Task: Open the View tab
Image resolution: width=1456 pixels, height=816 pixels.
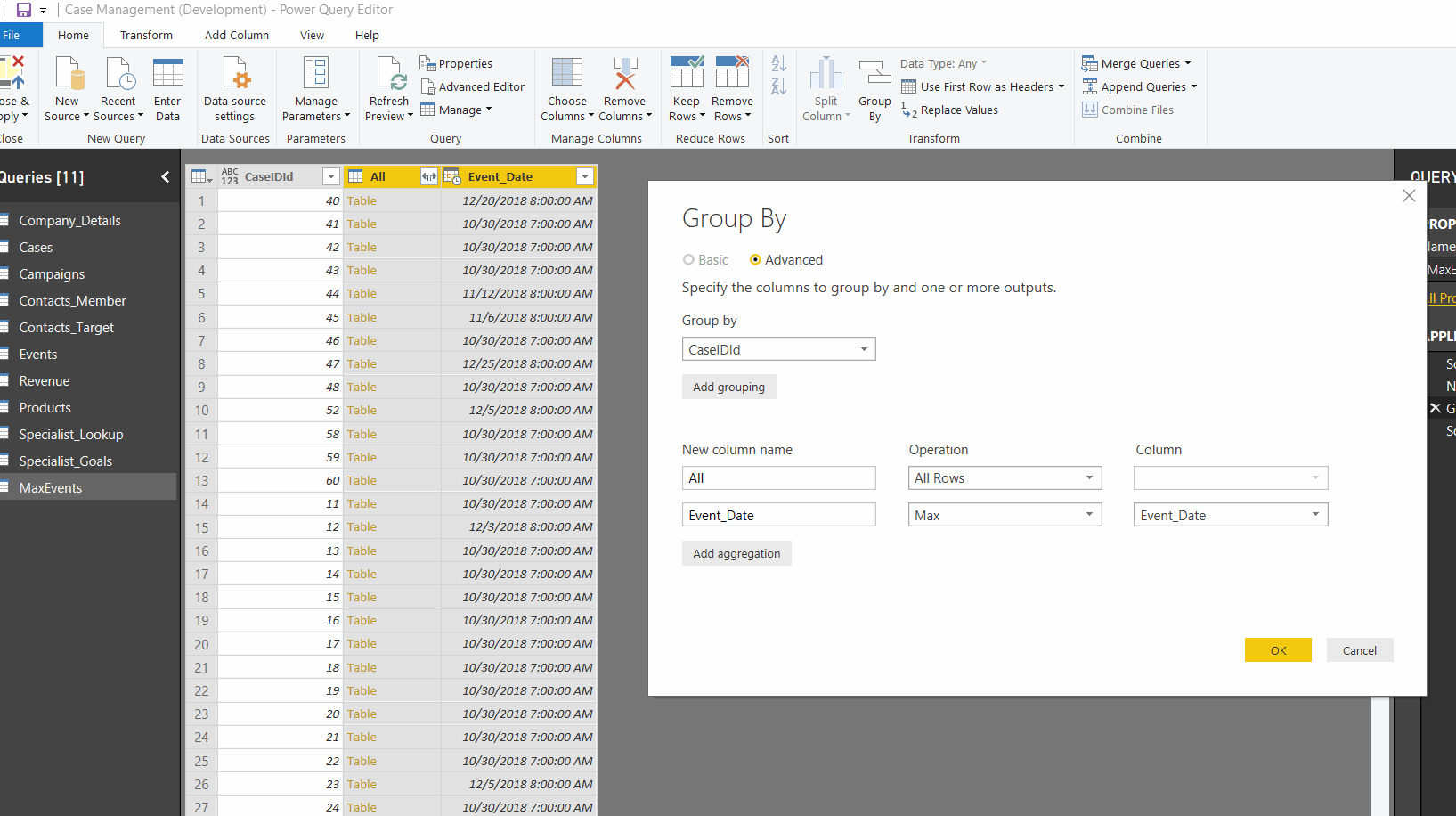Action: point(312,35)
